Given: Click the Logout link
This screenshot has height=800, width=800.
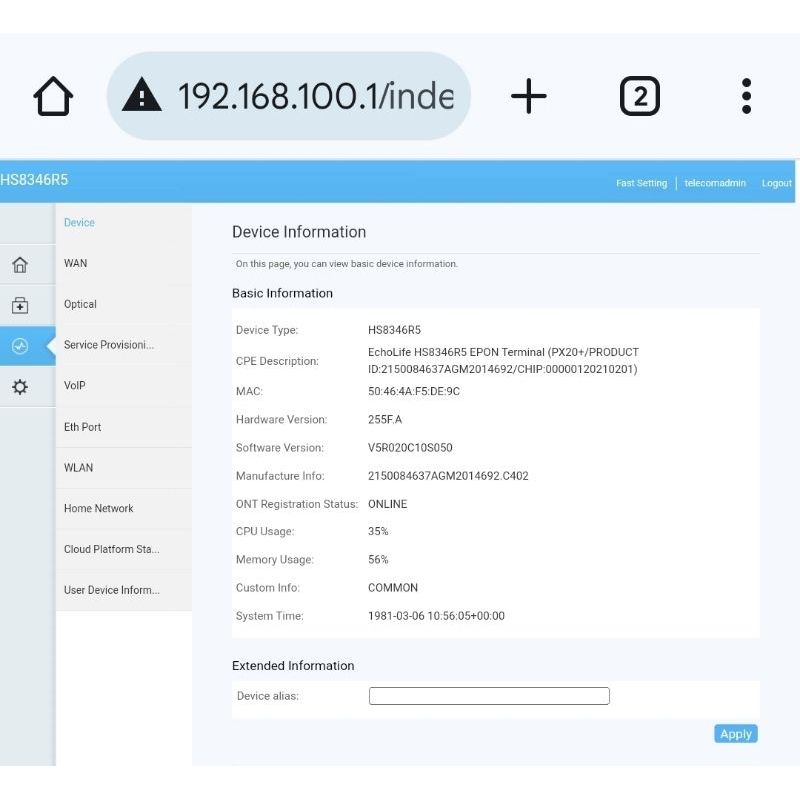Looking at the screenshot, I should (776, 183).
